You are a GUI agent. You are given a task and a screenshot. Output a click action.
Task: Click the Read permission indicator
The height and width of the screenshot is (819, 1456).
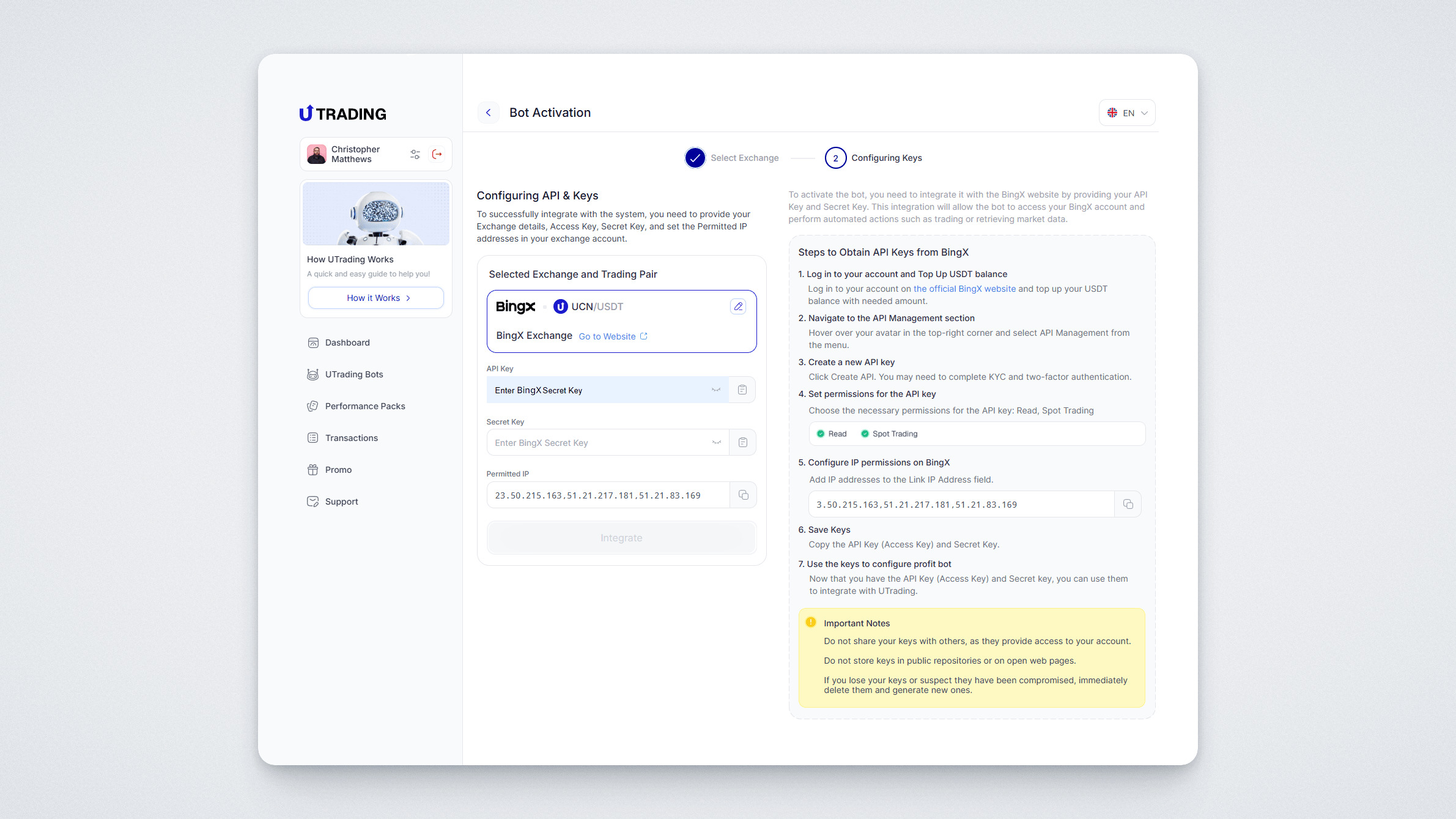coord(832,434)
